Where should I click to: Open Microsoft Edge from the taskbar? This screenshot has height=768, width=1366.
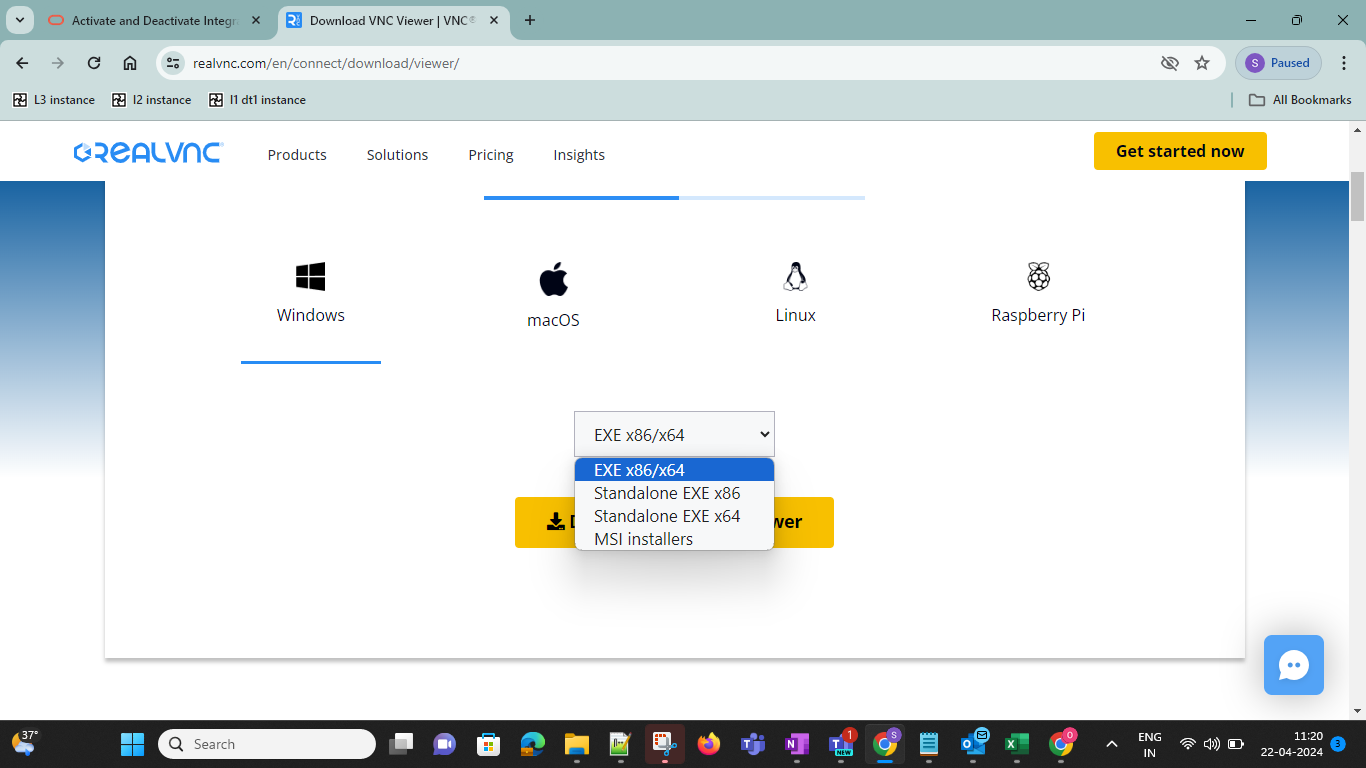[x=533, y=744]
